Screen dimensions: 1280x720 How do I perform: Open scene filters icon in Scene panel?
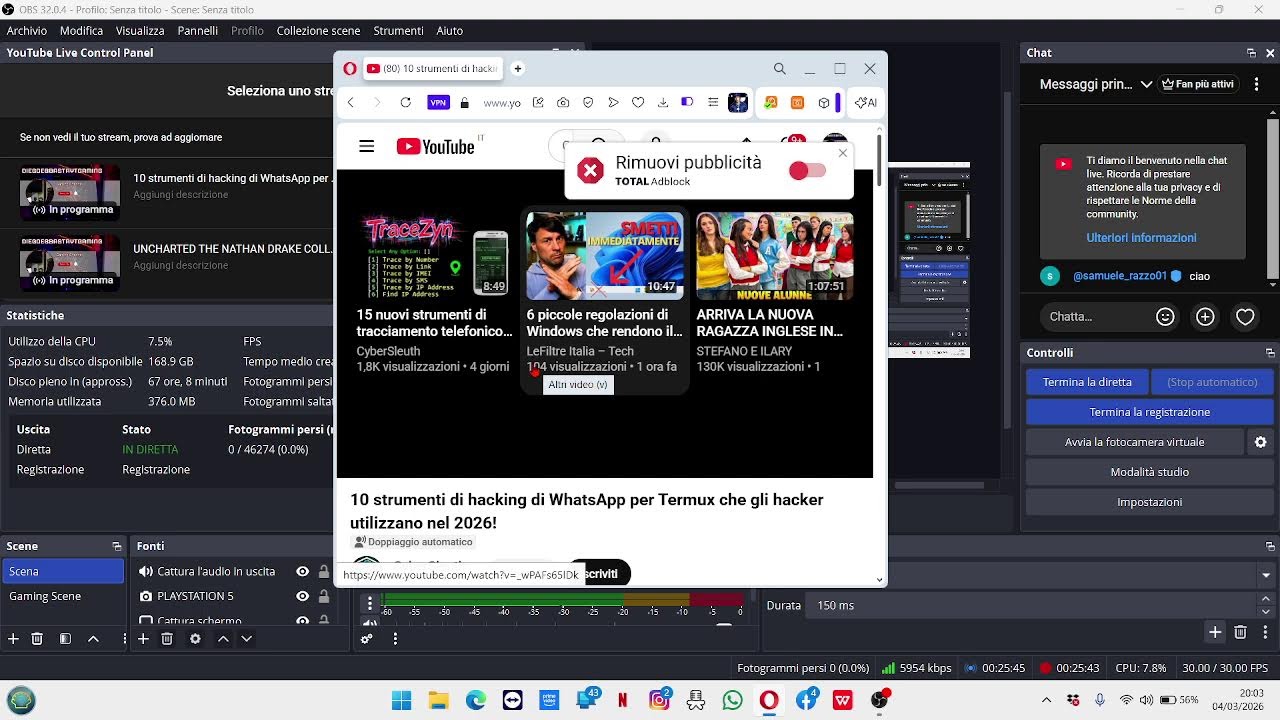[x=65, y=638]
